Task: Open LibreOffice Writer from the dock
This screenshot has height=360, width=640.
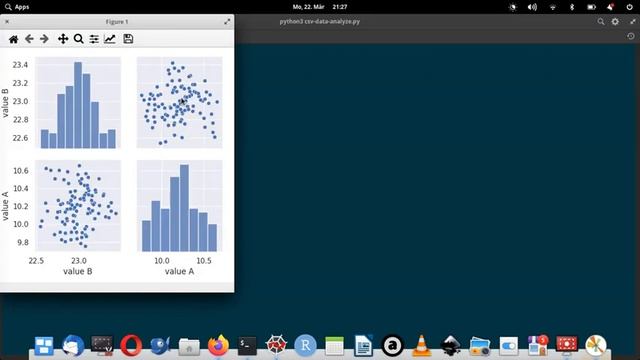Action: tap(363, 346)
